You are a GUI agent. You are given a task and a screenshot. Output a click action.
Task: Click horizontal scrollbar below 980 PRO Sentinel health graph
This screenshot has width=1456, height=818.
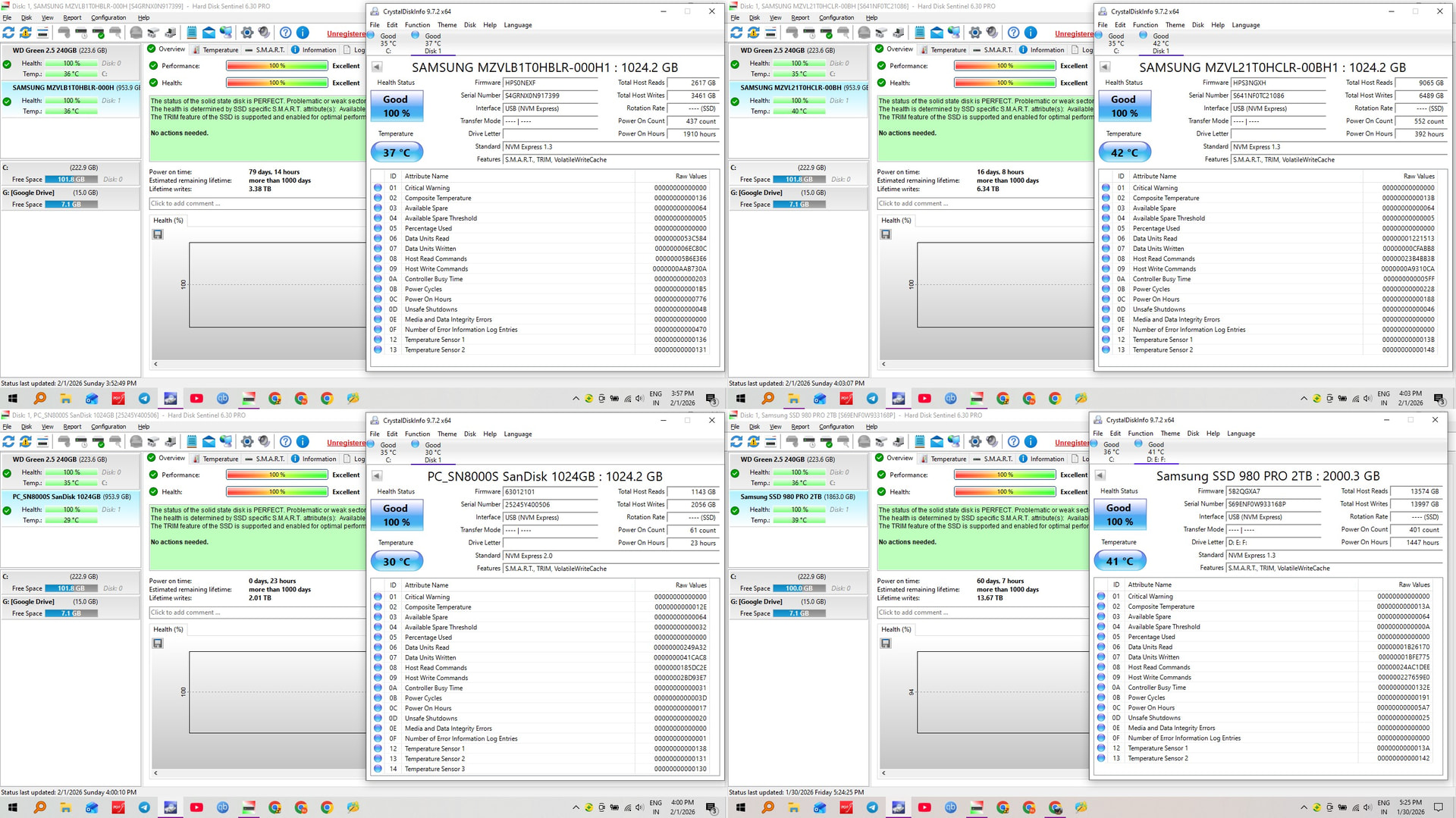pos(986,773)
